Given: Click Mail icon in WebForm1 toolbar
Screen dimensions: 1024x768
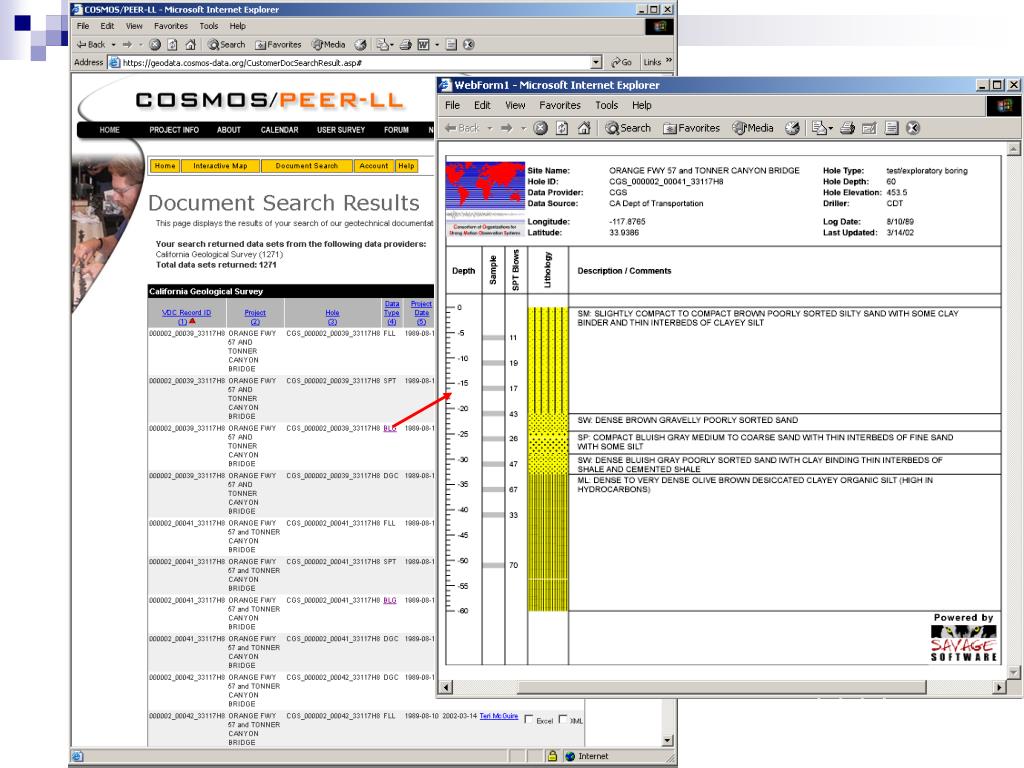Looking at the screenshot, I should tap(819, 128).
